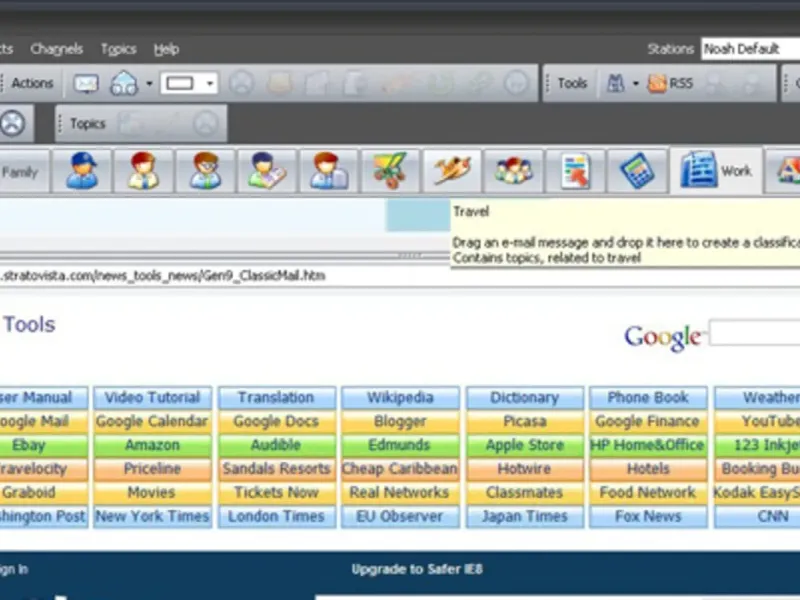Select the Family category tab

point(23,172)
